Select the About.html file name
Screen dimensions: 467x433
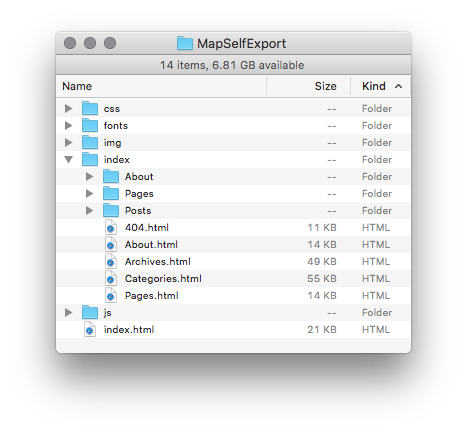click(x=151, y=245)
